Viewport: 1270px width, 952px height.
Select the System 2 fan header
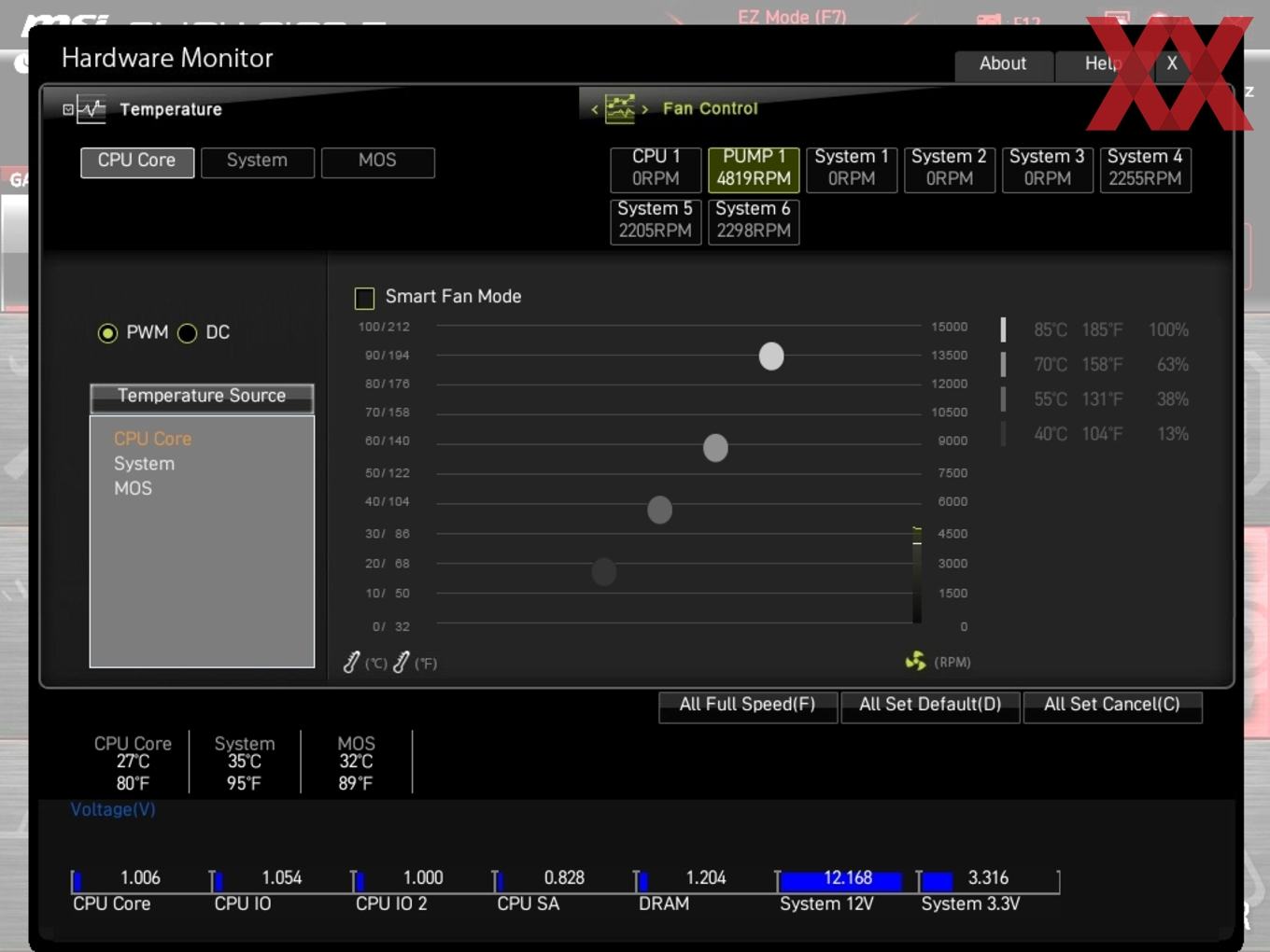click(x=950, y=169)
